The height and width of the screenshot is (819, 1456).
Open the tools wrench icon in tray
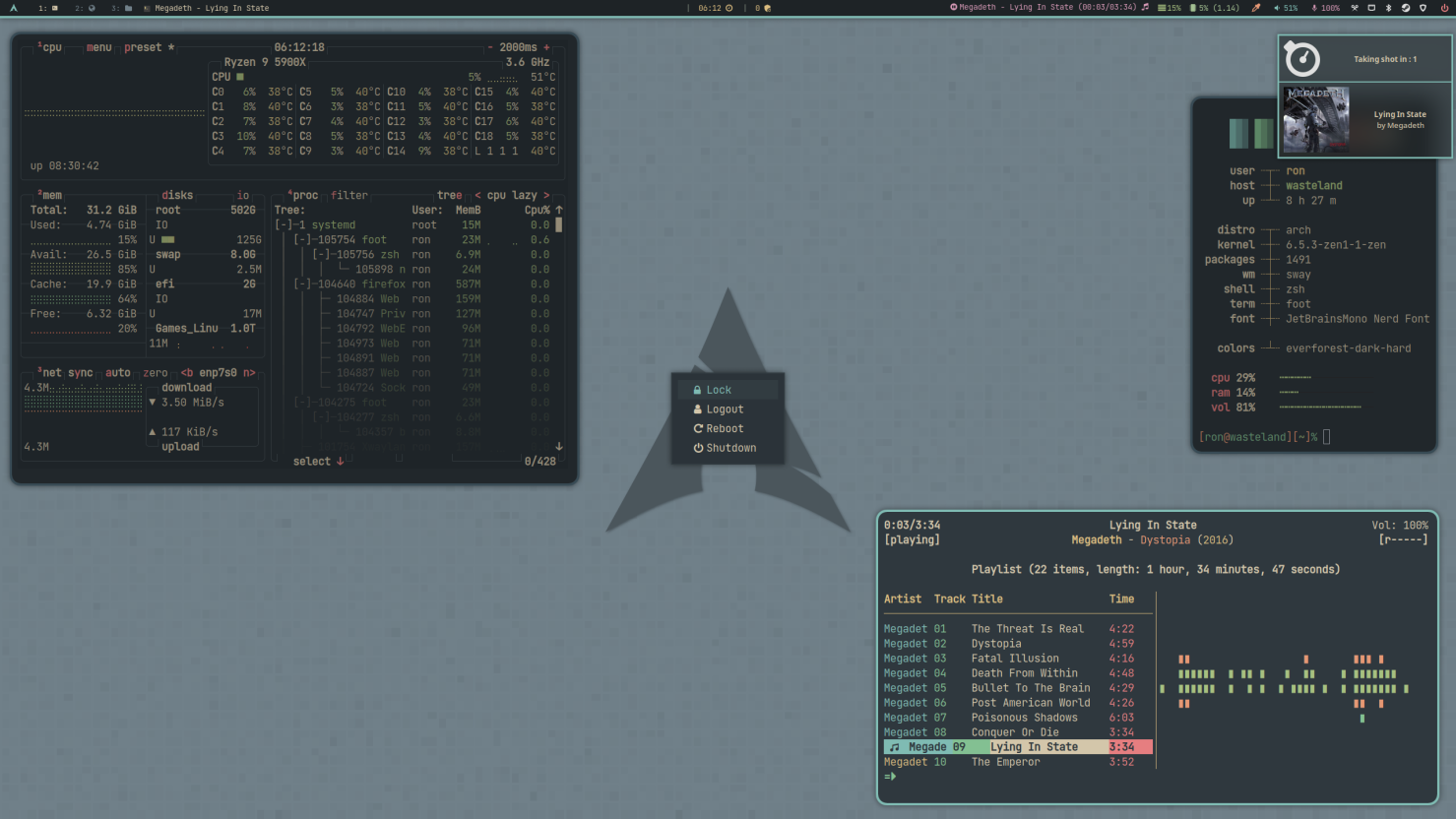pos(1355,8)
